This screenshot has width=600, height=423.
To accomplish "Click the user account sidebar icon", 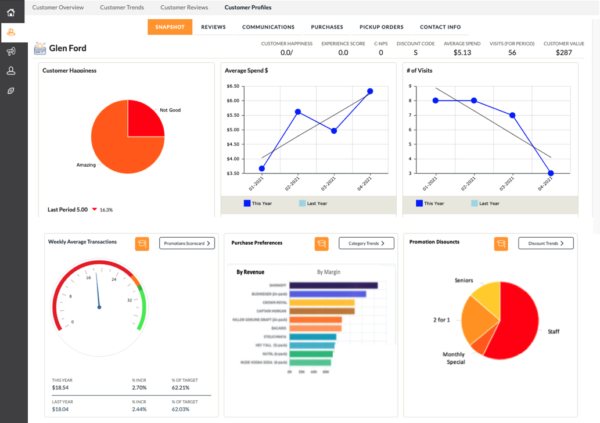I will [x=12, y=71].
